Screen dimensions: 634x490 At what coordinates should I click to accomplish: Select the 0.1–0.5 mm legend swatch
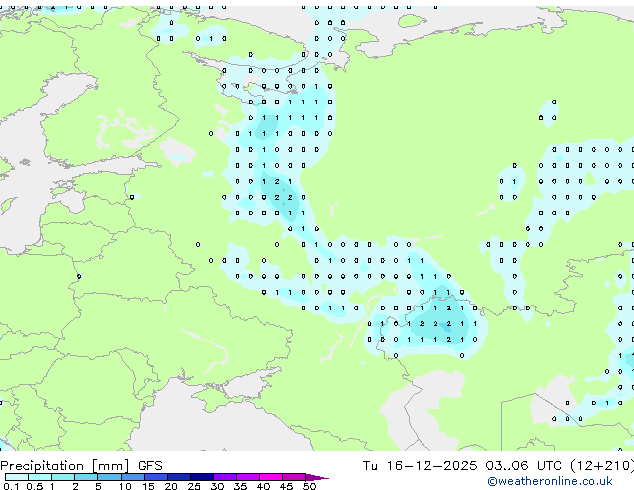17,477
